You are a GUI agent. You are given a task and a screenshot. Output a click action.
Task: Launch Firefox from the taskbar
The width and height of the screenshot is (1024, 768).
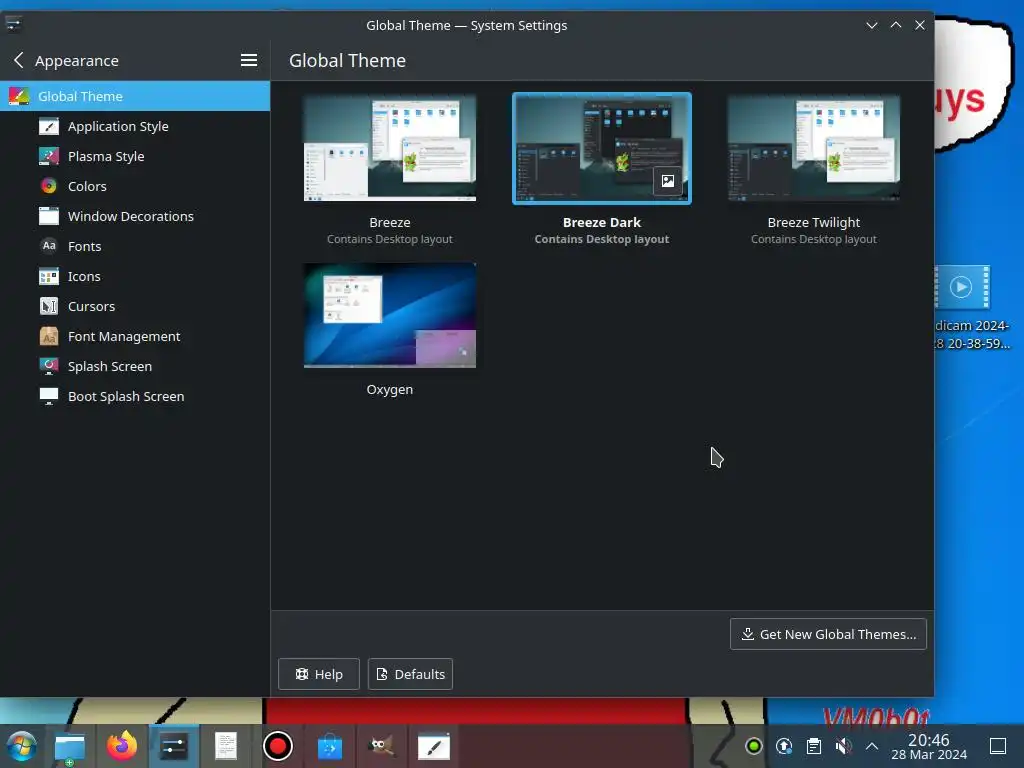122,746
